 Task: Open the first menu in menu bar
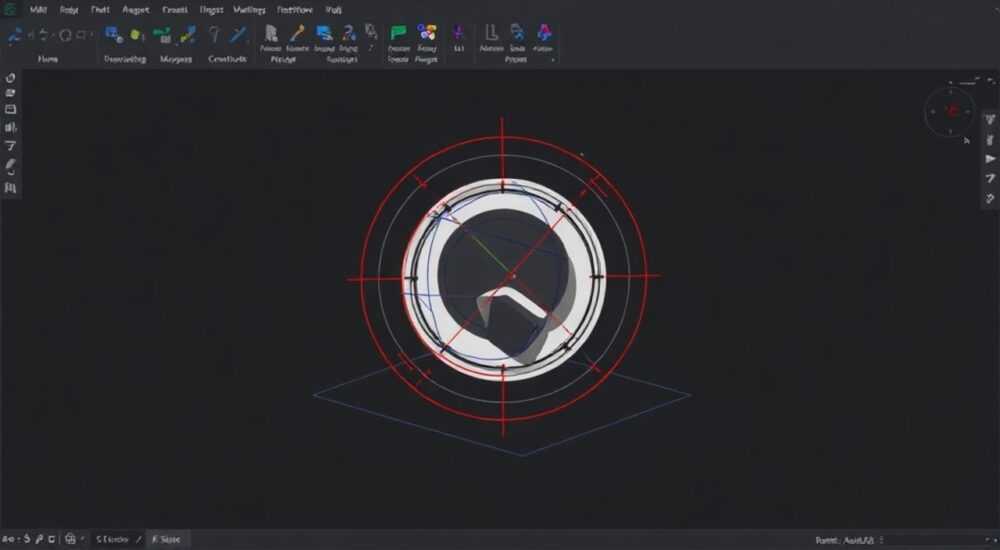[x=39, y=10]
